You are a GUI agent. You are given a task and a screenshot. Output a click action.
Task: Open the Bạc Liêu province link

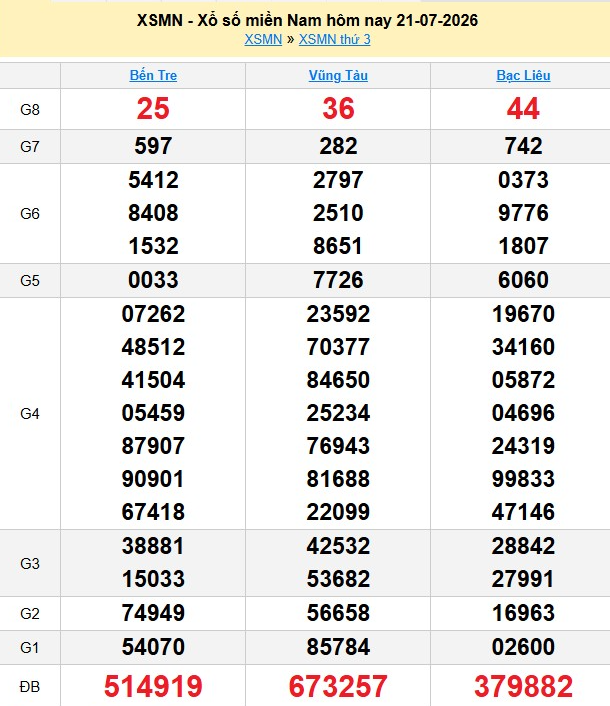click(x=523, y=75)
